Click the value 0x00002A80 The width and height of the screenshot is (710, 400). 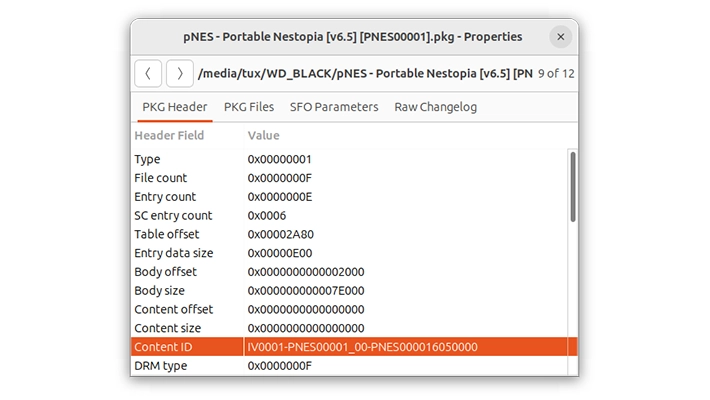click(x=280, y=234)
